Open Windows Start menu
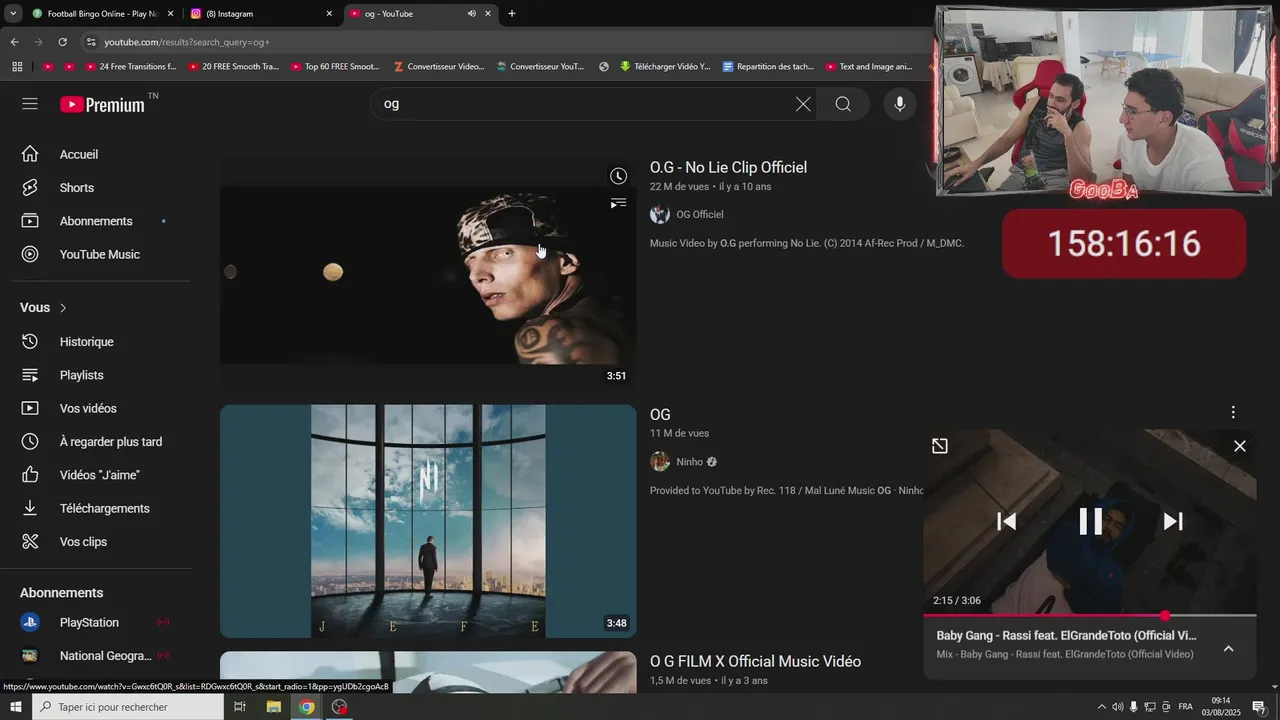The height and width of the screenshot is (720, 1280). (15, 707)
